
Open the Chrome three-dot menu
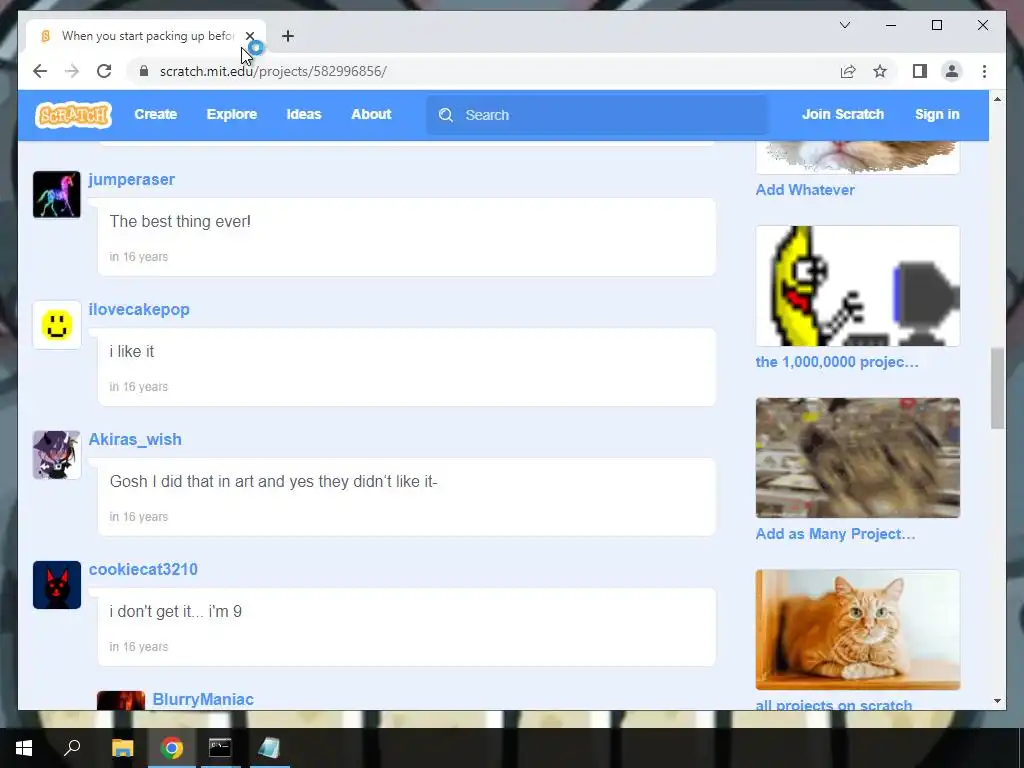984,71
